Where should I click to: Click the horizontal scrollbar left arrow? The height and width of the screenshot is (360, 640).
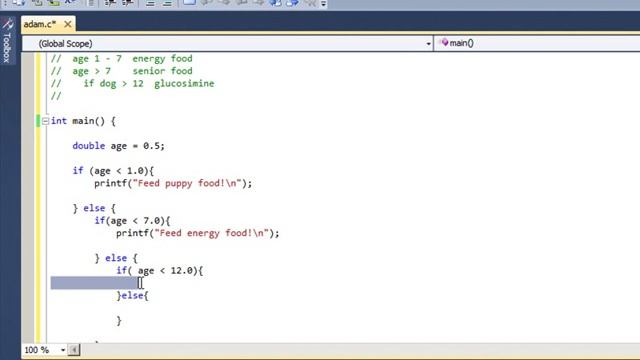pos(74,350)
